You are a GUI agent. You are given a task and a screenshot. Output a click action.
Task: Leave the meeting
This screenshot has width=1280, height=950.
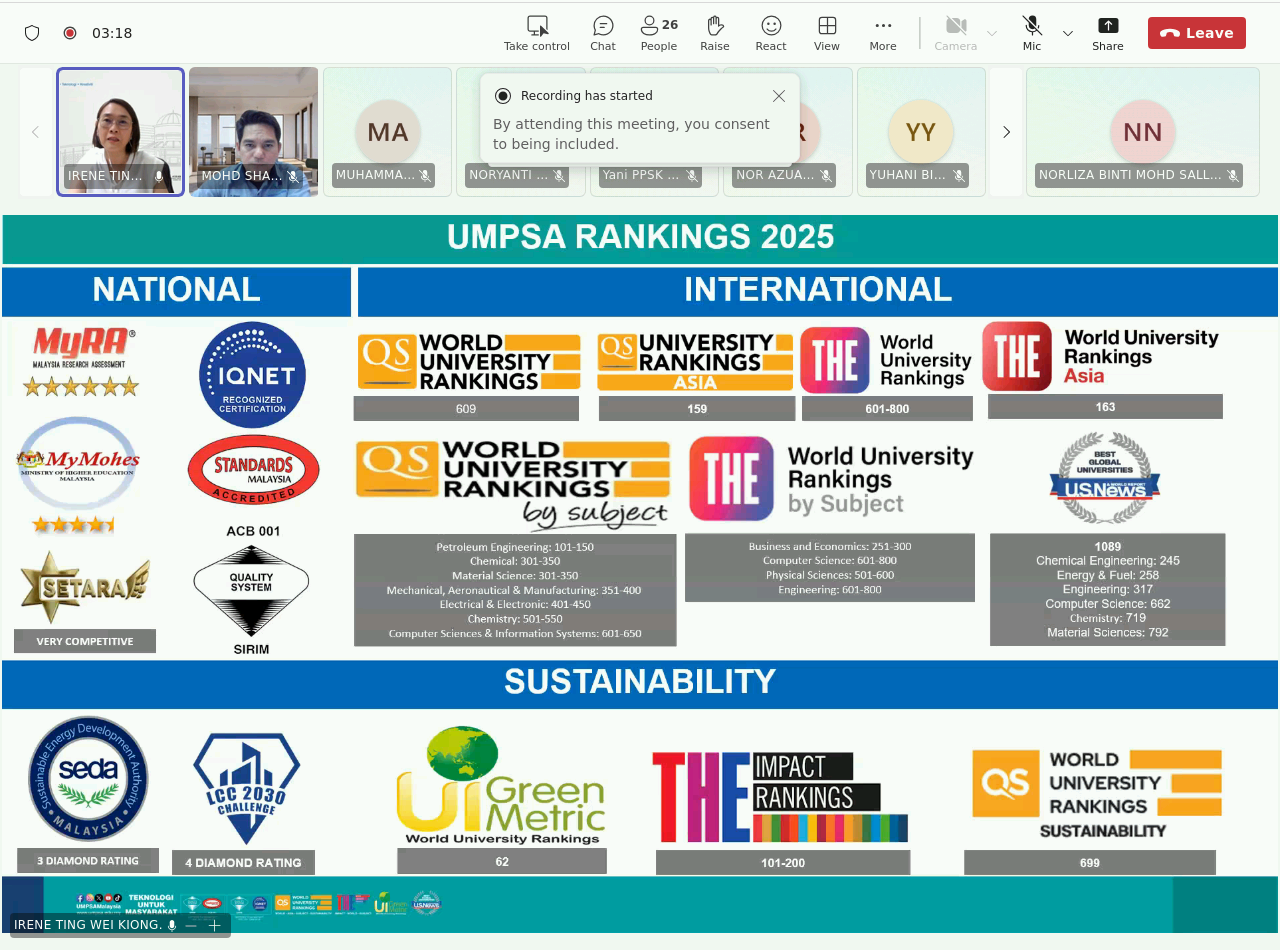point(1197,33)
